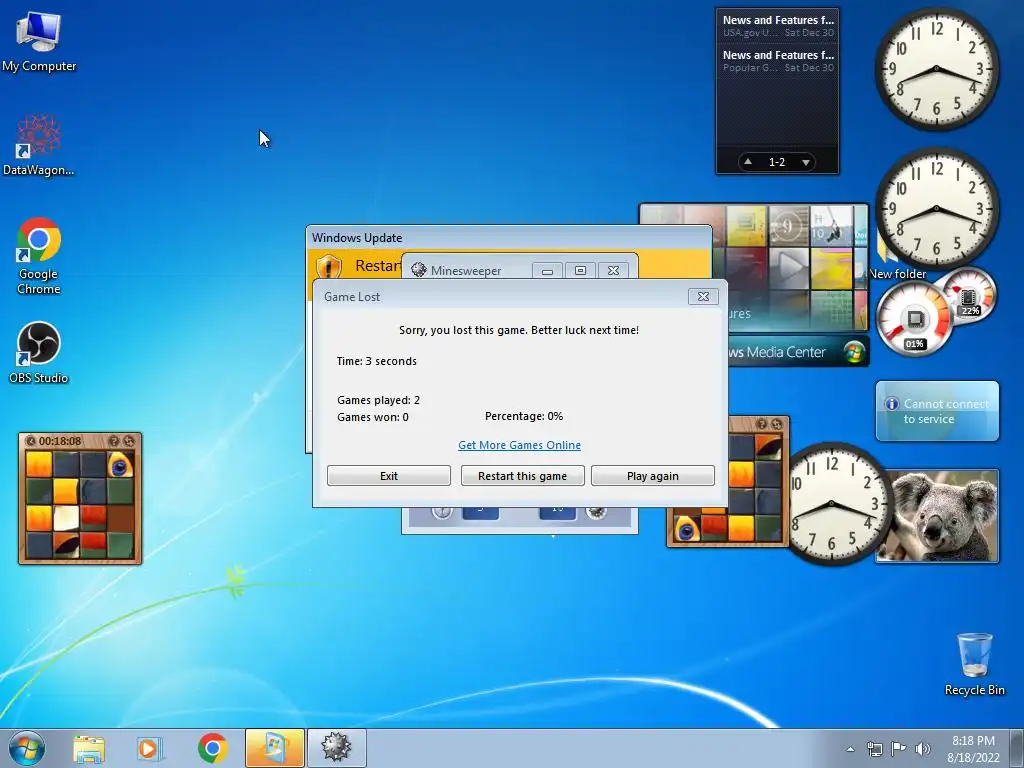Click the Windows Update shield icon

328,266
